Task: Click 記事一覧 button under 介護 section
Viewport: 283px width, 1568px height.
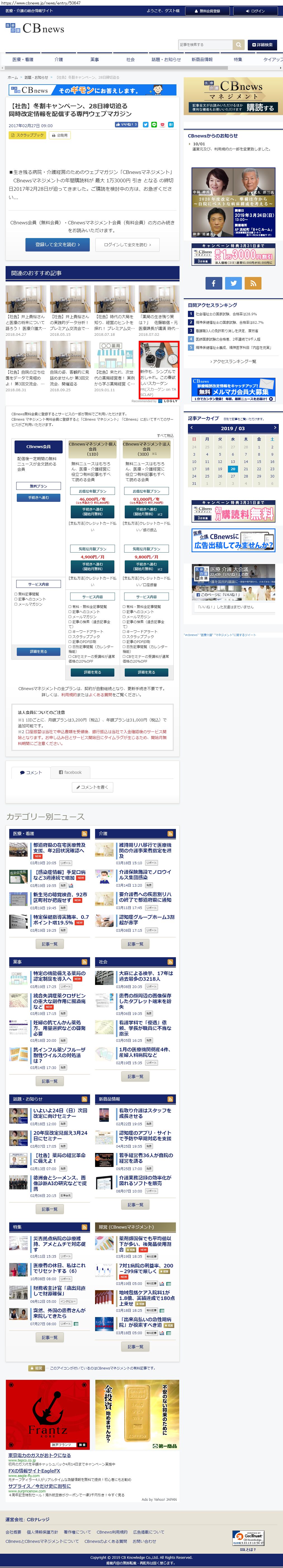Action: tap(135, 944)
